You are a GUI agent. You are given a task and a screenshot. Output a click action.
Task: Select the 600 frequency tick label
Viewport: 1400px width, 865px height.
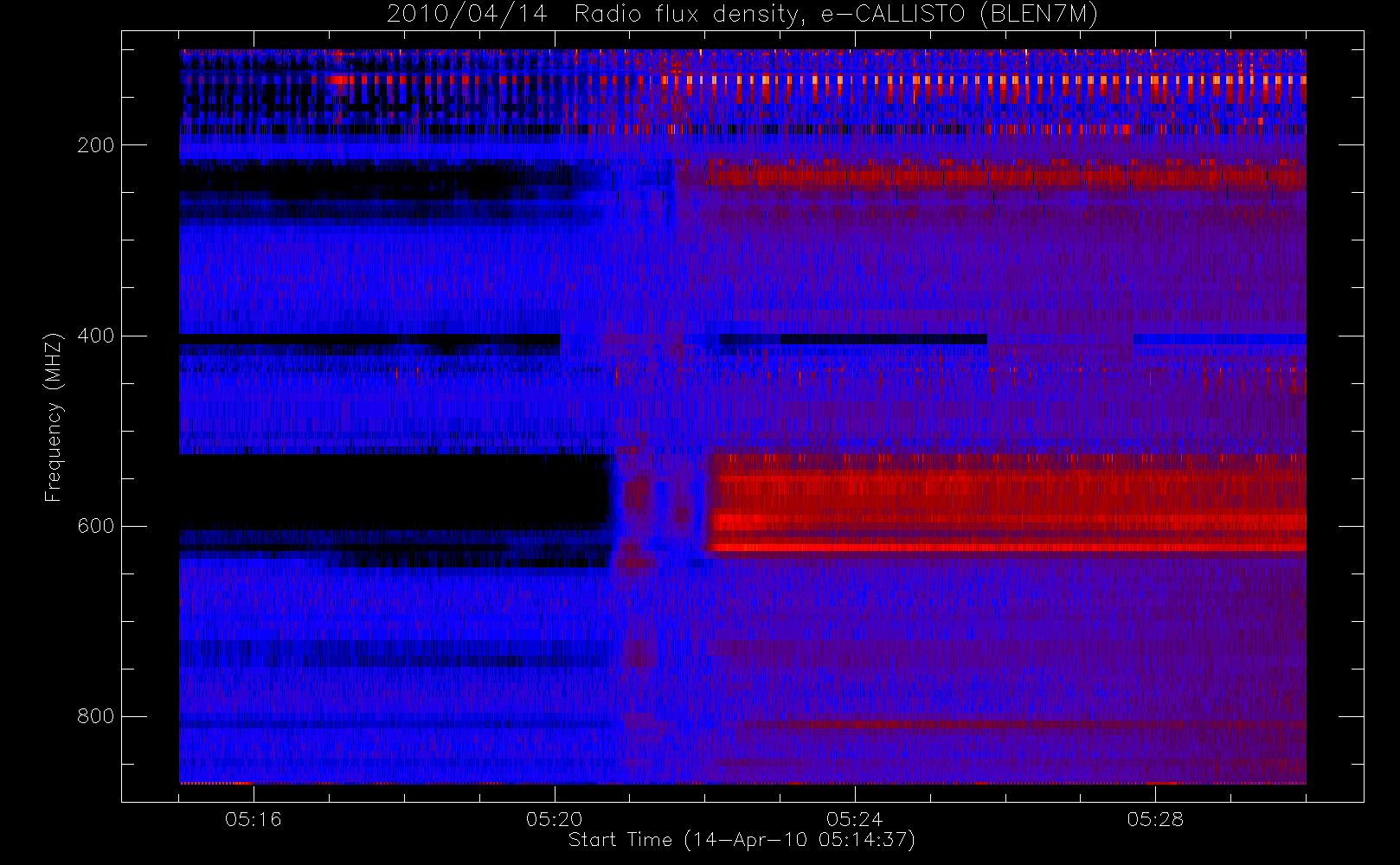pos(95,526)
